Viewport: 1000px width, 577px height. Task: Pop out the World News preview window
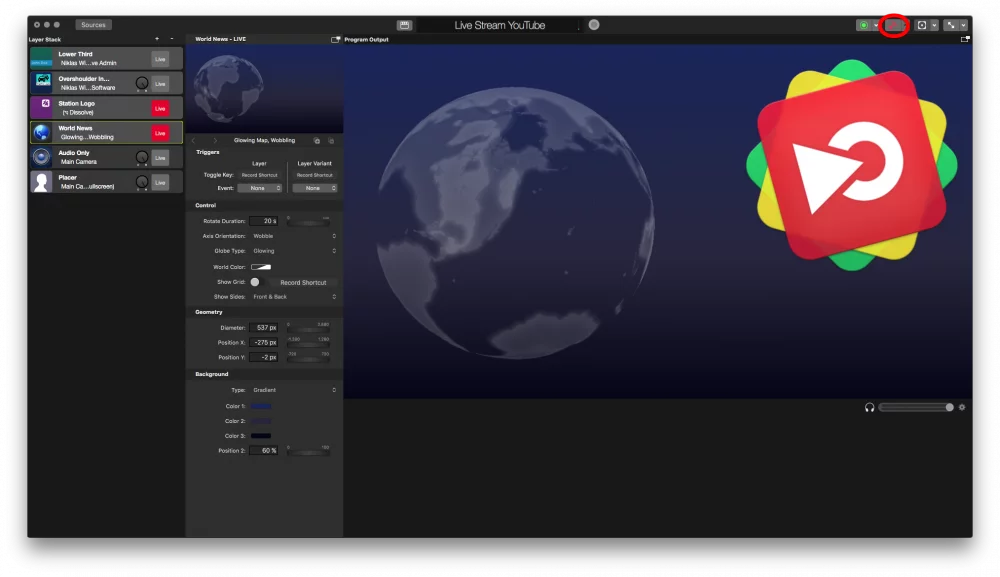335,40
